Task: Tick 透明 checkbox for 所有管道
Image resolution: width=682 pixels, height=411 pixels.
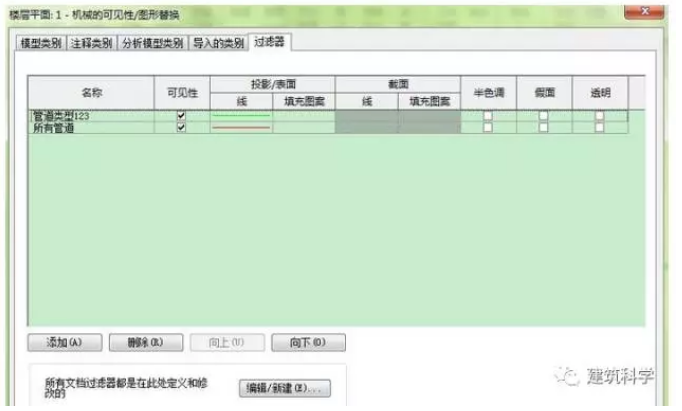Action: [x=600, y=127]
